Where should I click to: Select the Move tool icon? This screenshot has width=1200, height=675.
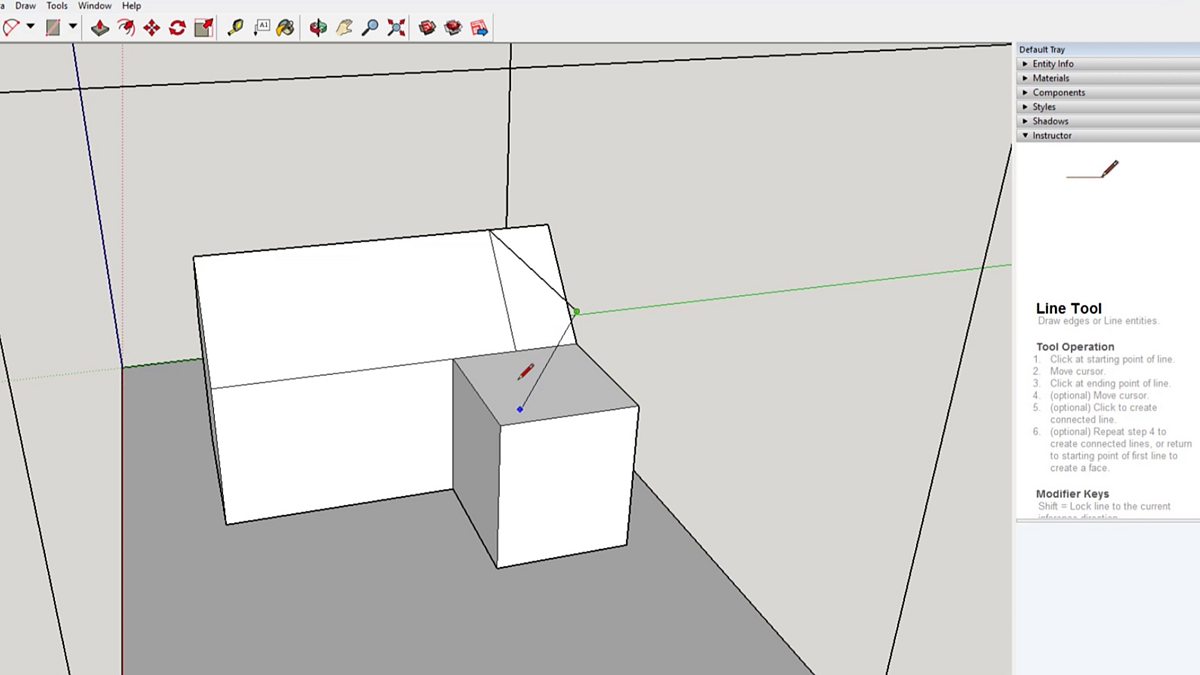[x=152, y=28]
